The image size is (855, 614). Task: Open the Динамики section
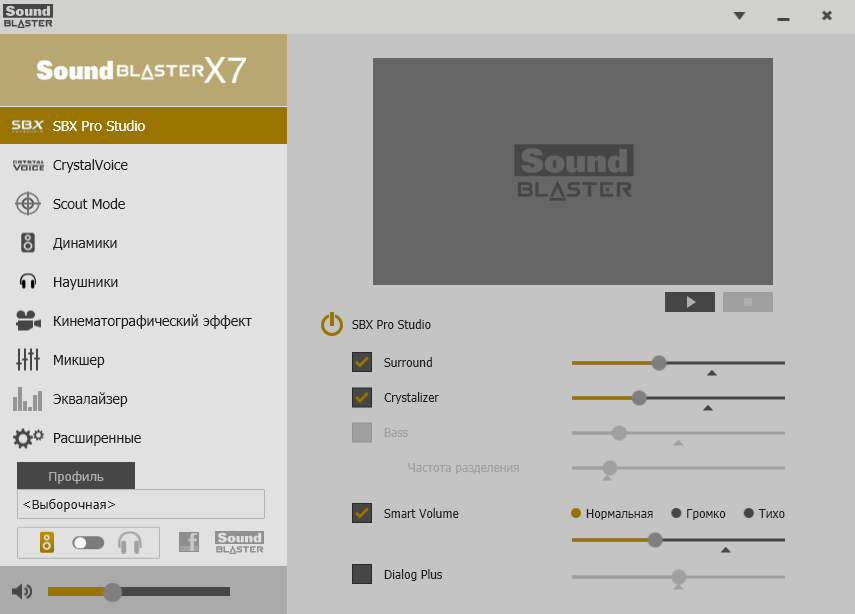143,243
